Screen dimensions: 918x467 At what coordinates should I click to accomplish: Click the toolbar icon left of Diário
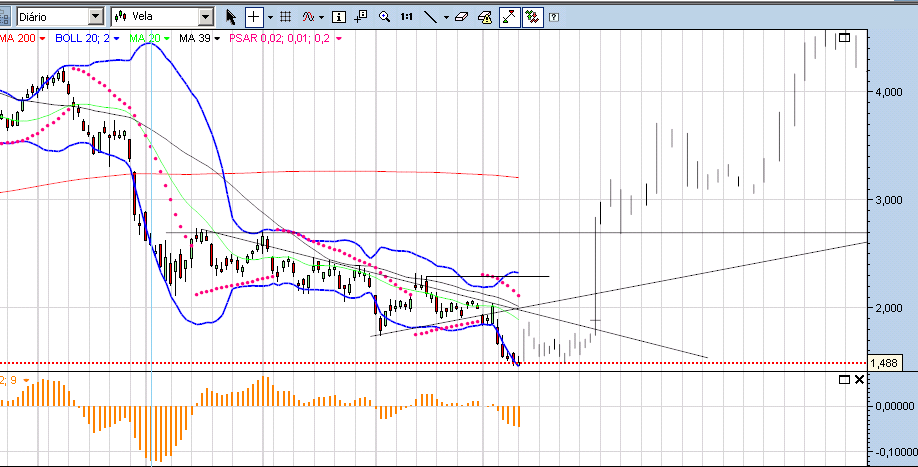tap(4, 16)
